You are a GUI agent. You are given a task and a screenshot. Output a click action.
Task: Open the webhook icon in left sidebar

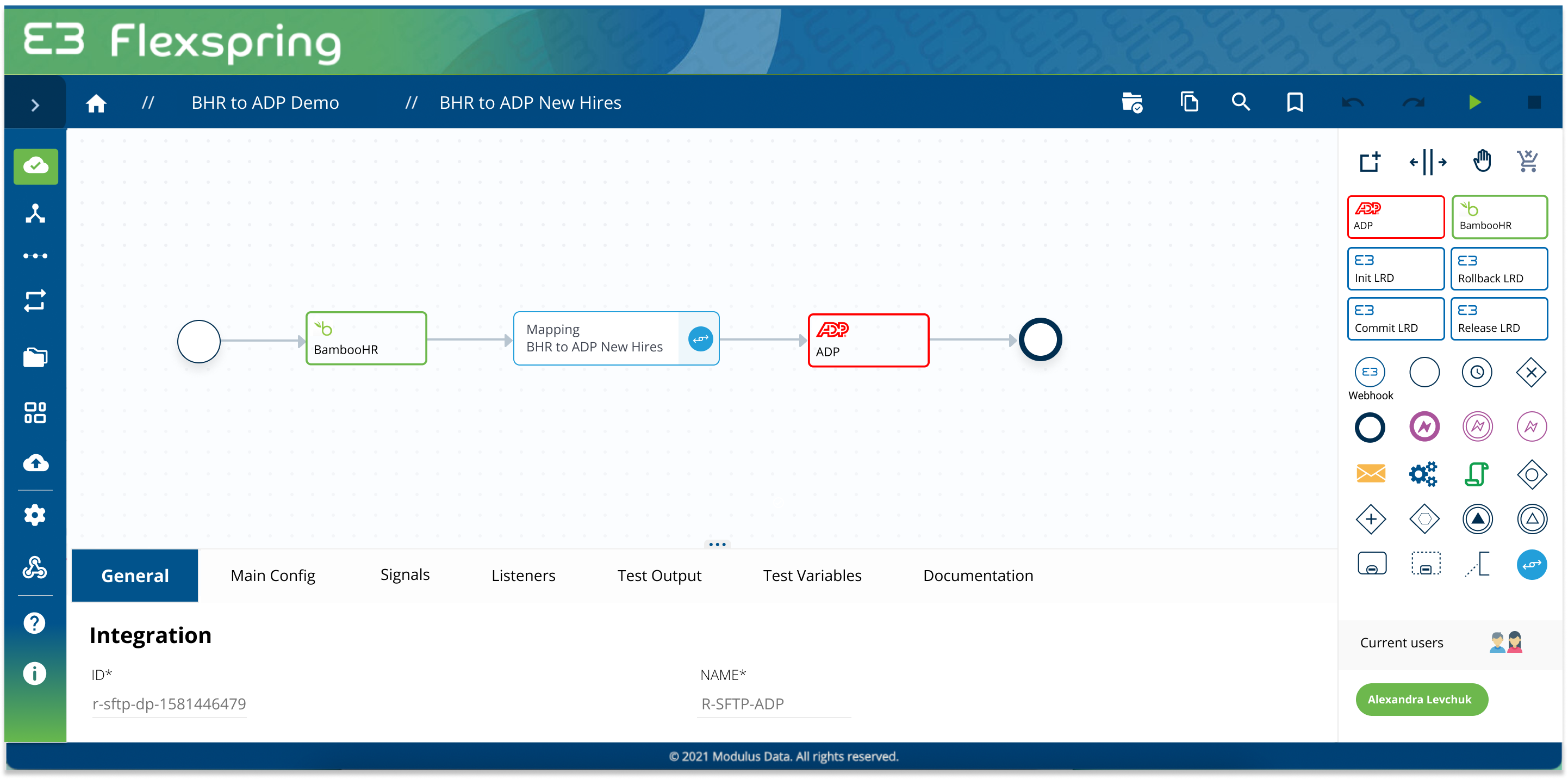click(x=35, y=567)
